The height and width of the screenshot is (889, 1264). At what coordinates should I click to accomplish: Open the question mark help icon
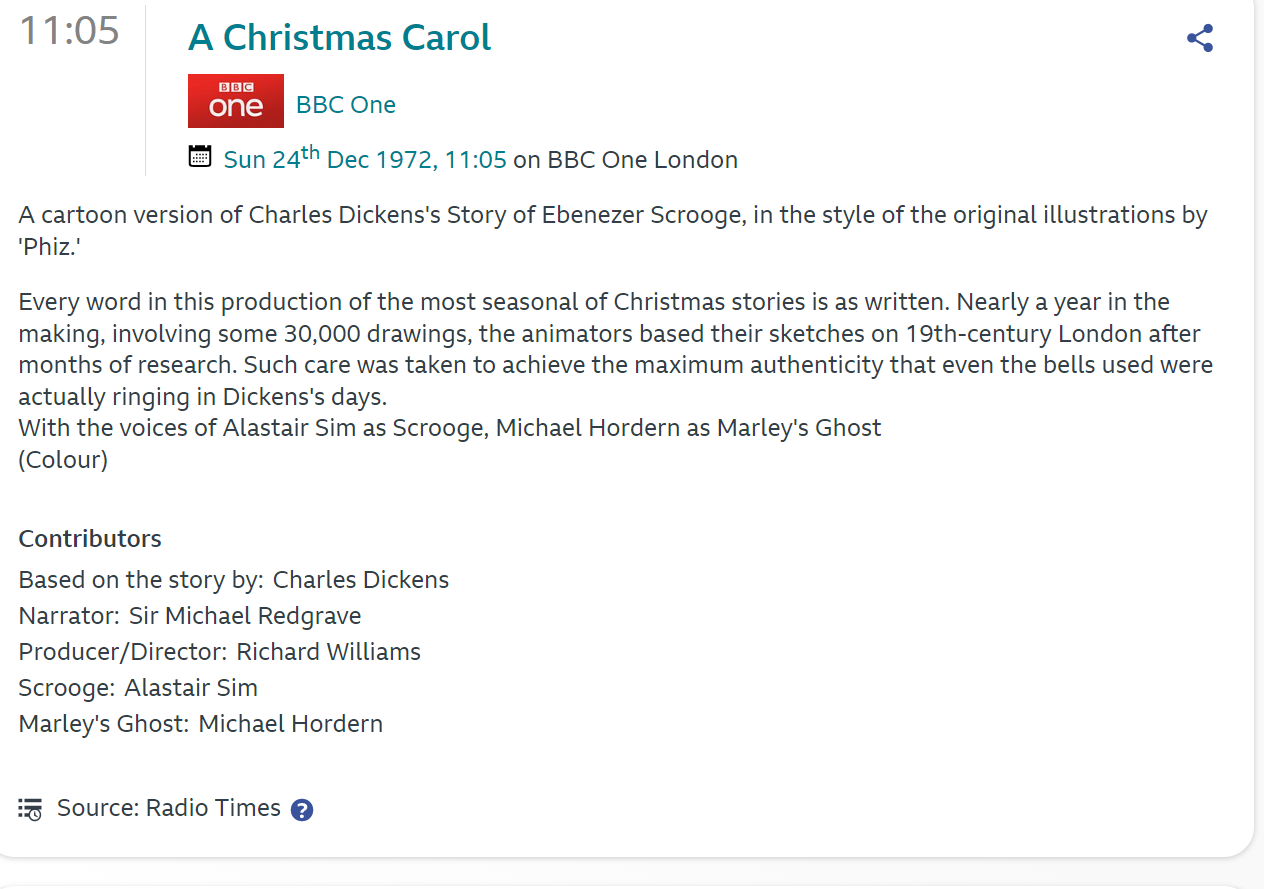(302, 810)
